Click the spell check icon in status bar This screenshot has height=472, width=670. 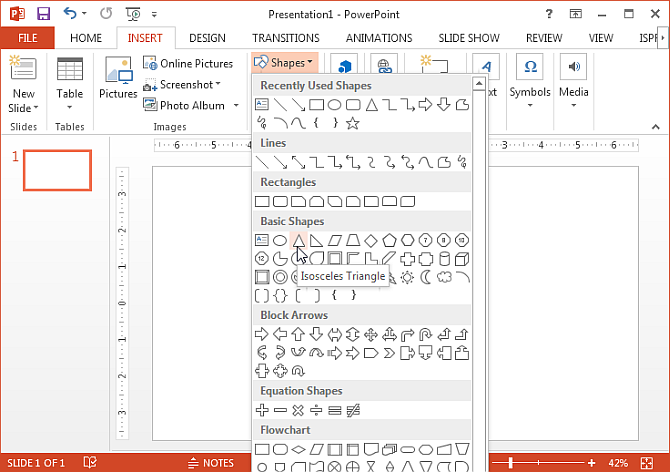pos(90,463)
